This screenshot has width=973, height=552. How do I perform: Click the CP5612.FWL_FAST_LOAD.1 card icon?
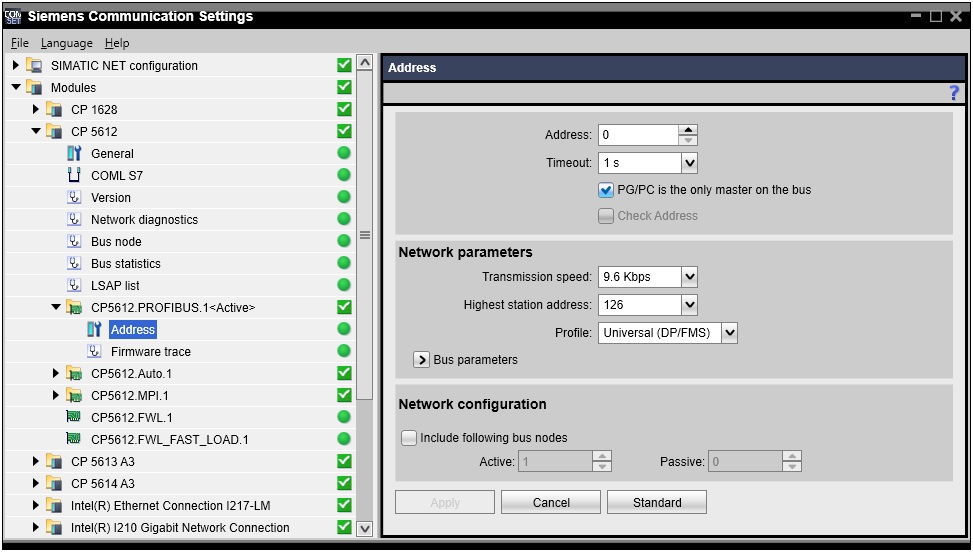point(74,439)
